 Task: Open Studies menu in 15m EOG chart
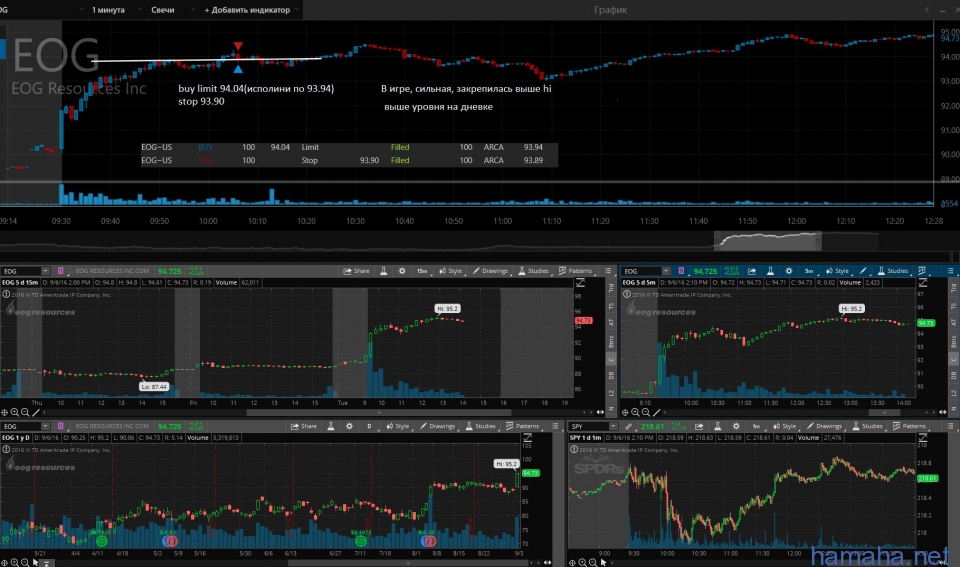coord(533,271)
